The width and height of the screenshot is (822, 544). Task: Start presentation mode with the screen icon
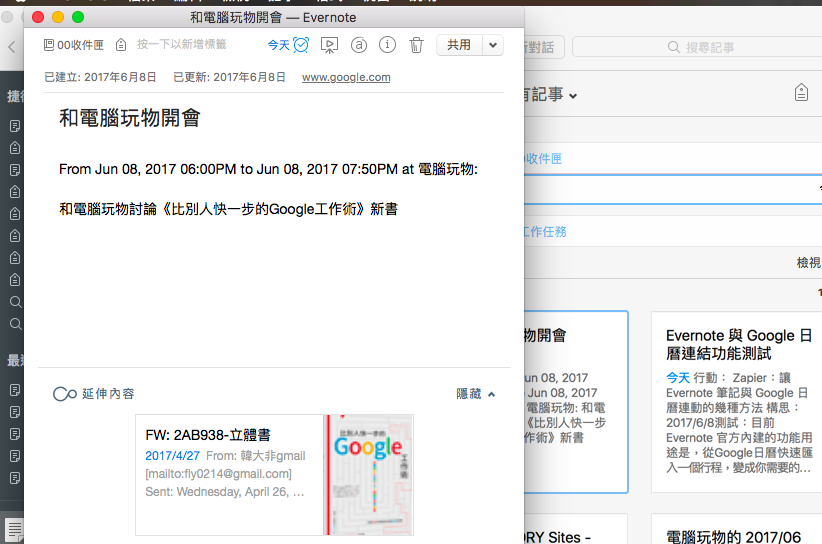329,46
